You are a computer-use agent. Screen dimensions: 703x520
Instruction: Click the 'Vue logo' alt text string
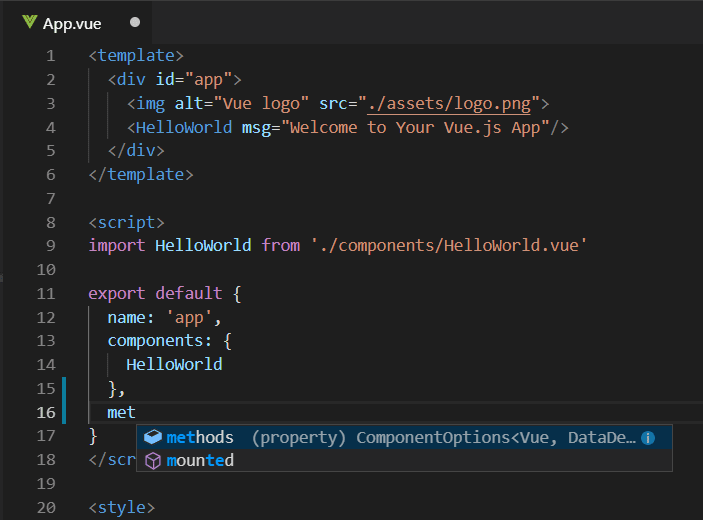click(261, 104)
